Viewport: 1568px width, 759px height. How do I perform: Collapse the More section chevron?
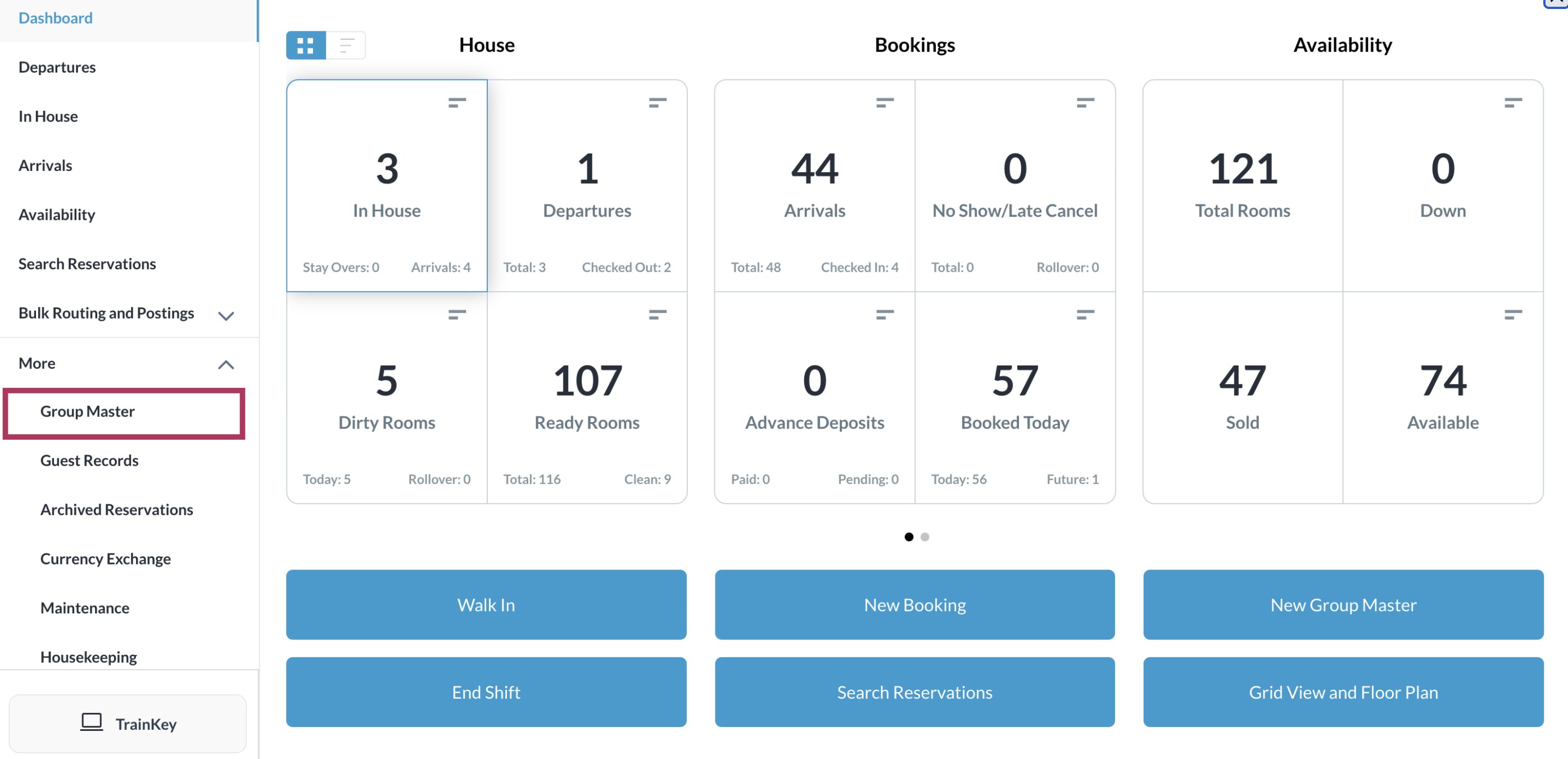pyautogui.click(x=226, y=364)
